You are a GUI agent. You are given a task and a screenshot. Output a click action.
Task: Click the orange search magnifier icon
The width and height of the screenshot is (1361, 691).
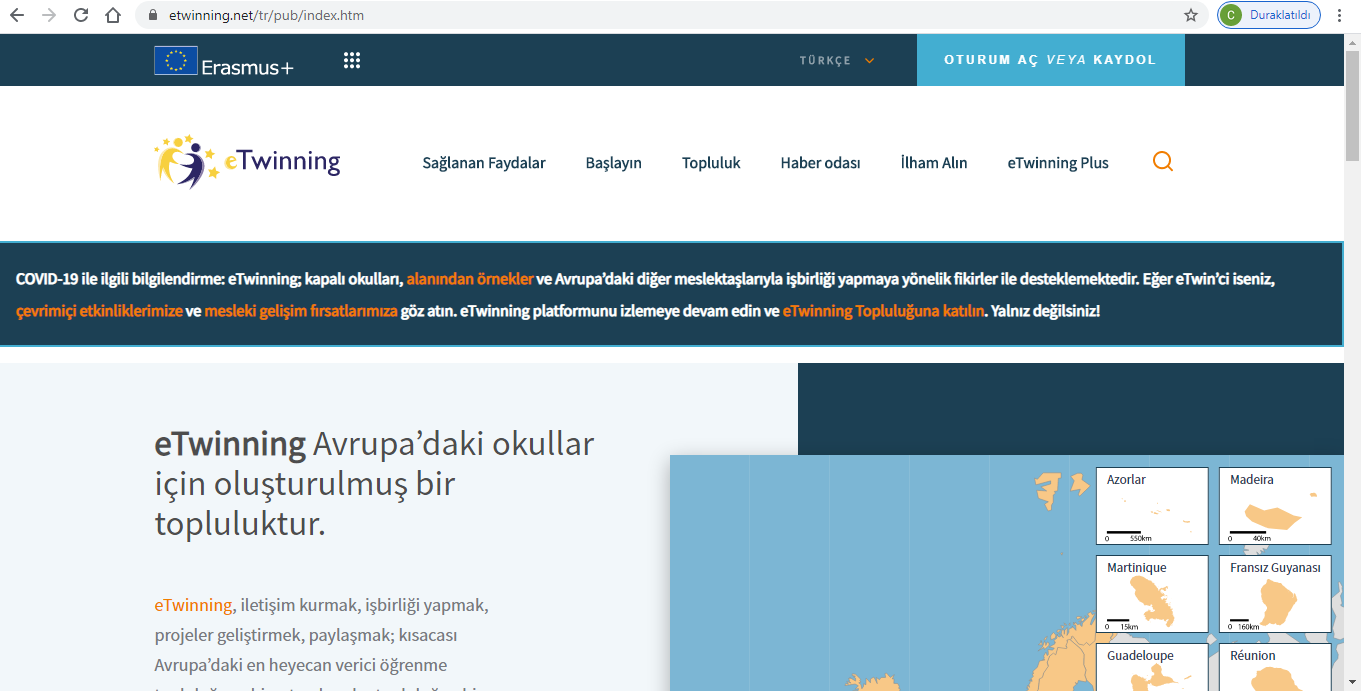point(1162,162)
